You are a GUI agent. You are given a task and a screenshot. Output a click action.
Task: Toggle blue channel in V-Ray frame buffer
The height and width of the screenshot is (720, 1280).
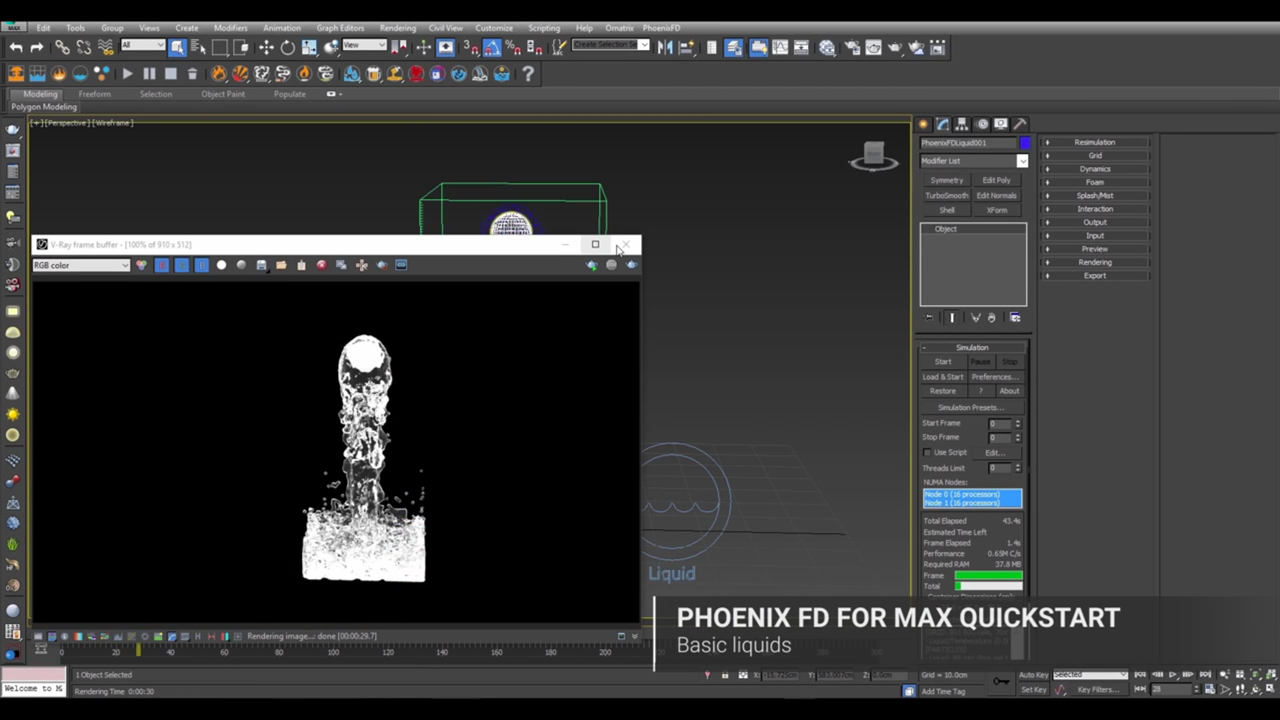(201, 265)
